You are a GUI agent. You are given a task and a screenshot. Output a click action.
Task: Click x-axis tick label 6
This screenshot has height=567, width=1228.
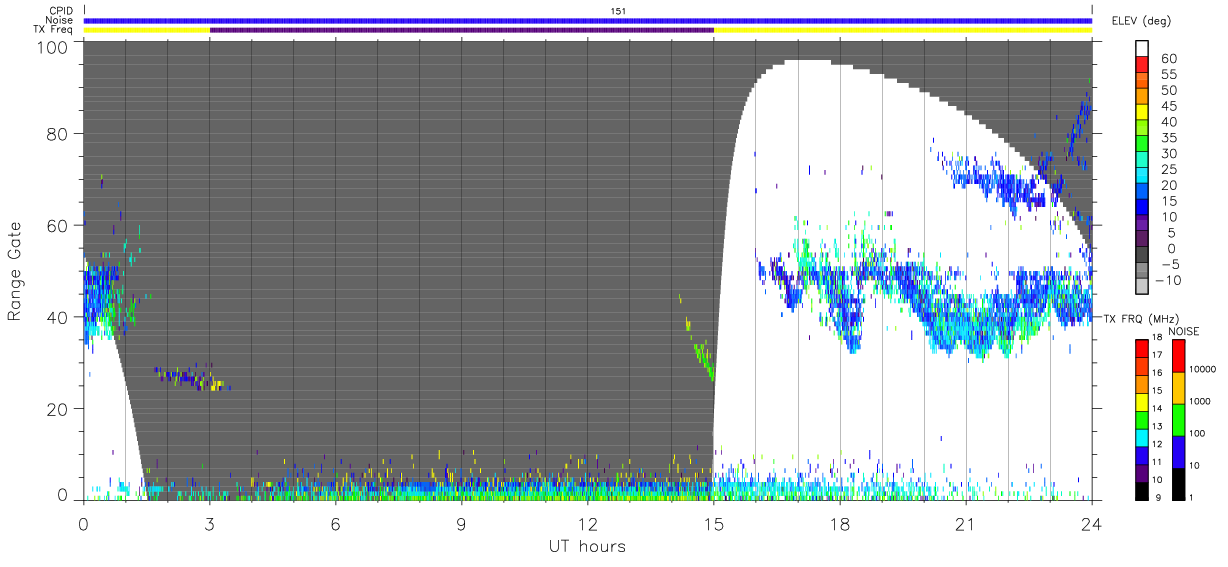(335, 524)
